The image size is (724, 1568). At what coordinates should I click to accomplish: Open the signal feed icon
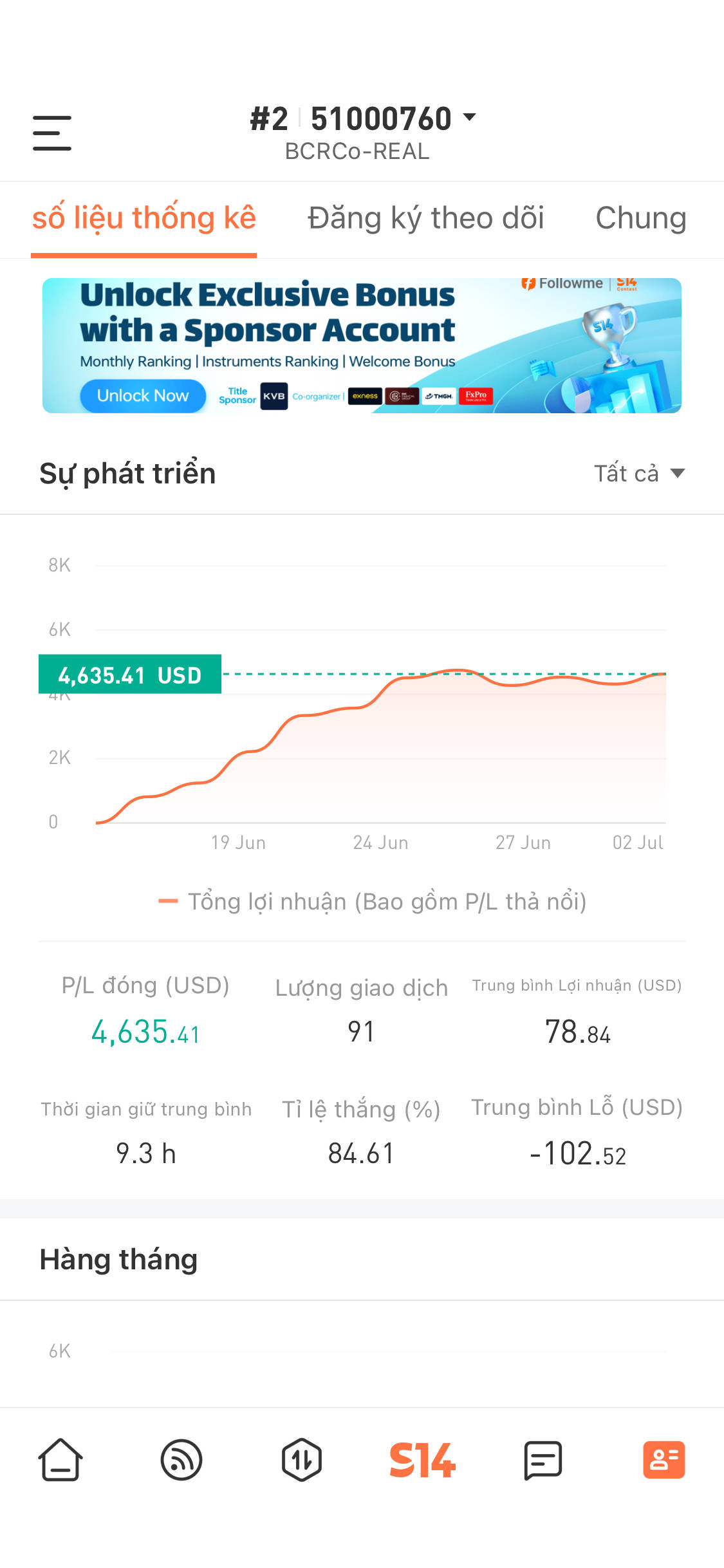point(181,1460)
